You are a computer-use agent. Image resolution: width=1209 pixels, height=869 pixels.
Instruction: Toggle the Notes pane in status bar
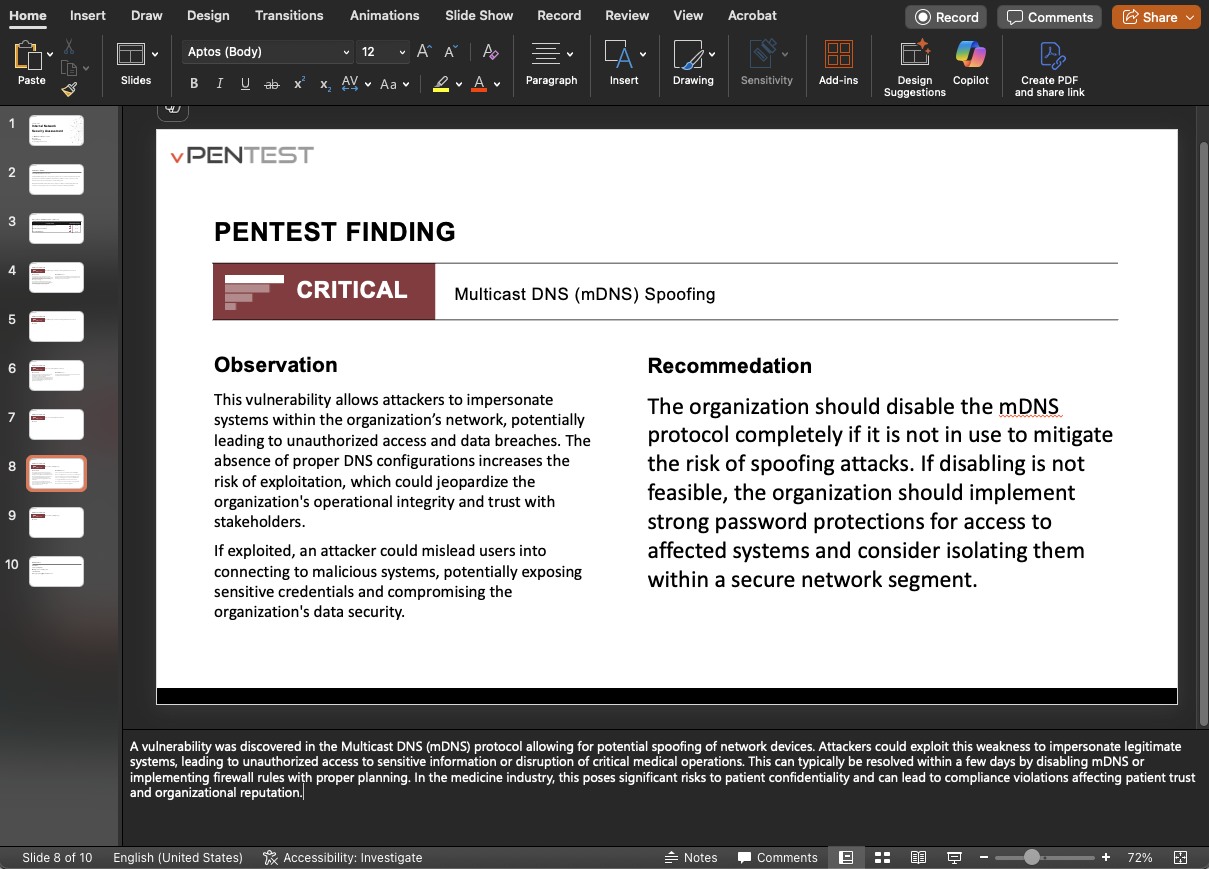[x=691, y=858]
